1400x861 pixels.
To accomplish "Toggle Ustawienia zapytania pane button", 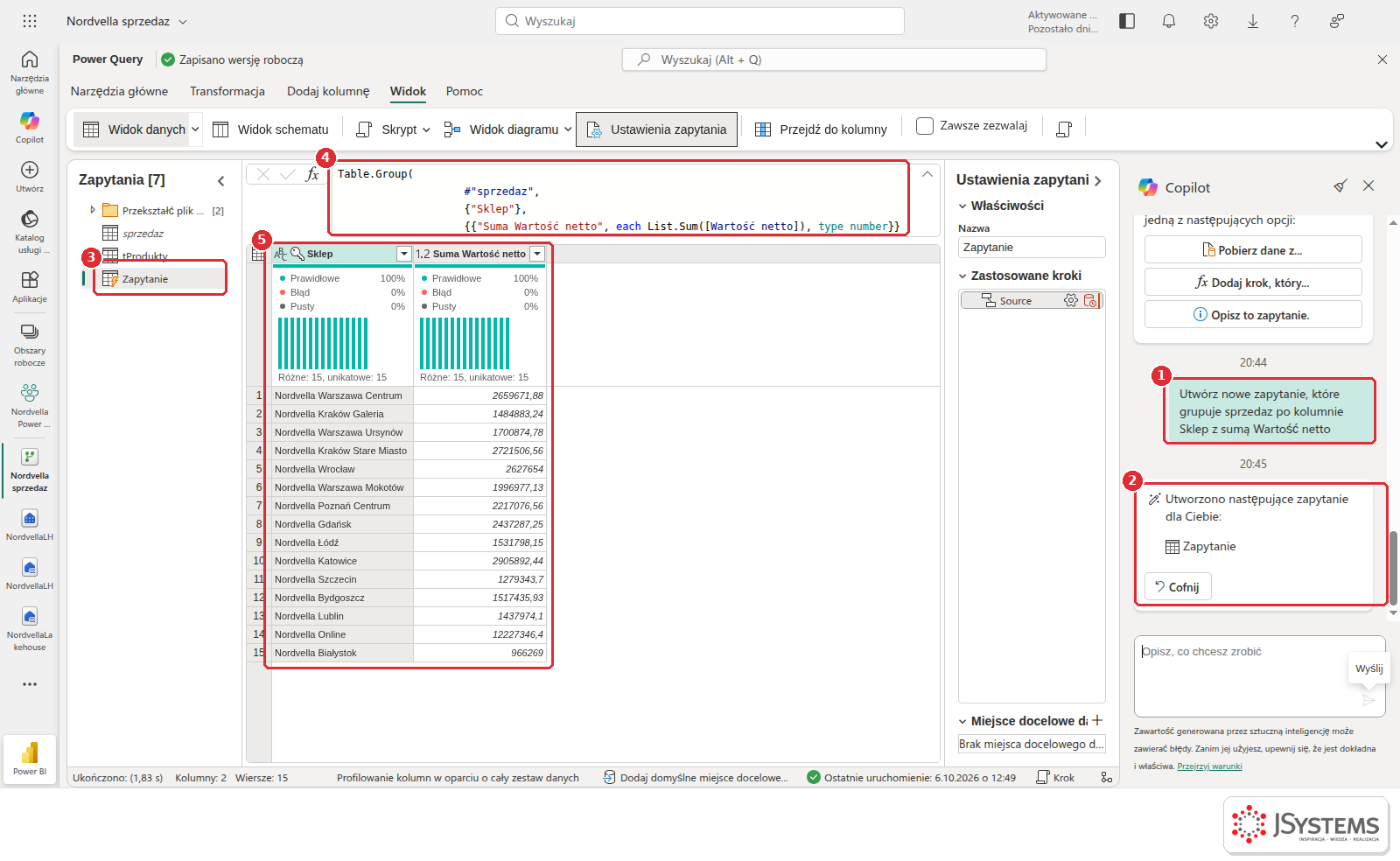I will (x=657, y=129).
